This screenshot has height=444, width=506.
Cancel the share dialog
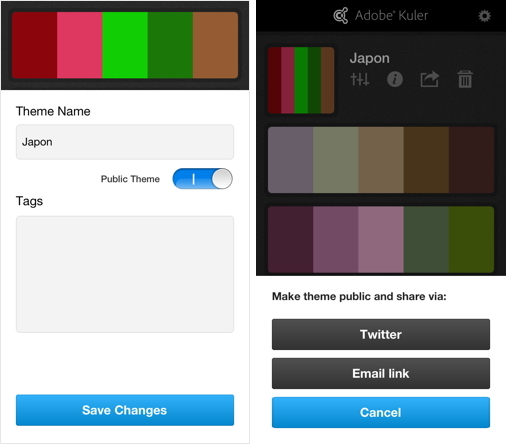(381, 412)
